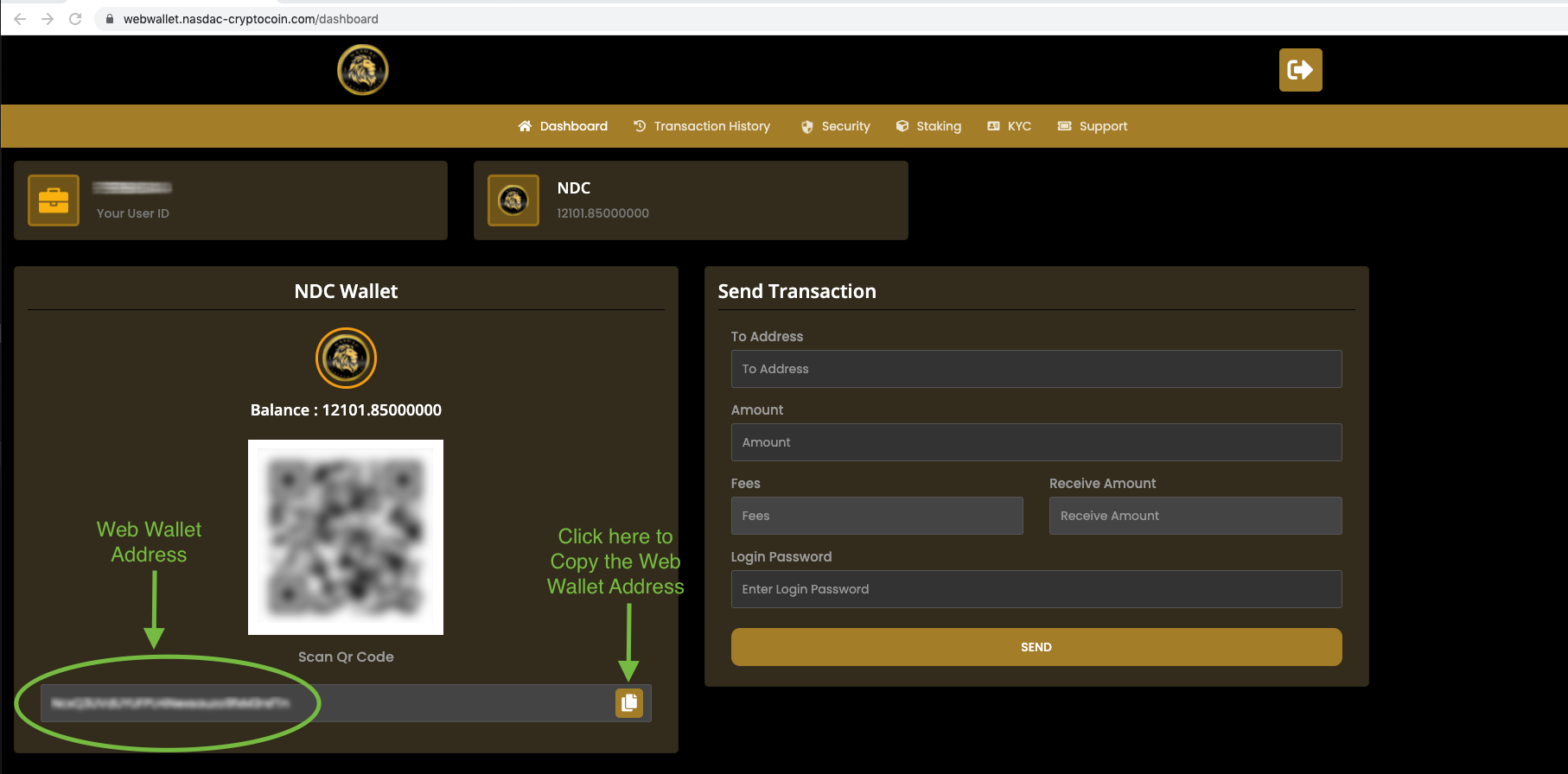Click the NDC coin icon in the balance card

pyautogui.click(x=513, y=200)
